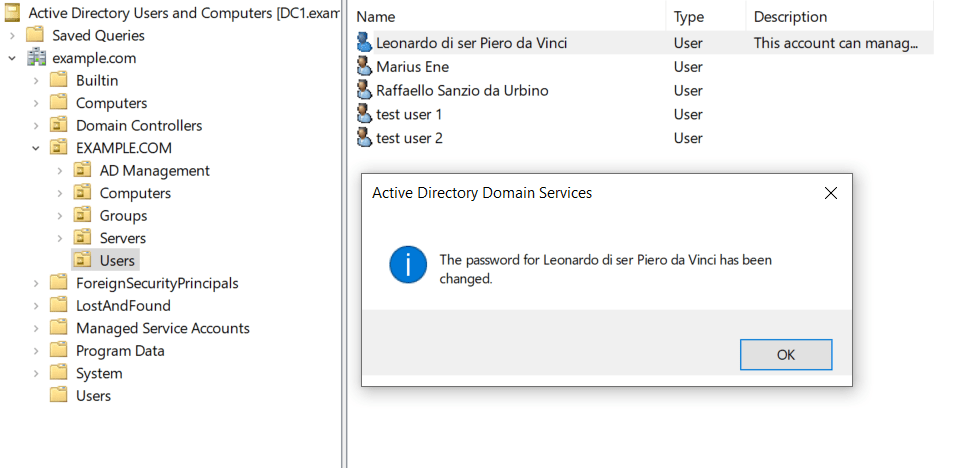Sort users by Type column header
The width and height of the screenshot is (960, 468).
(x=688, y=17)
